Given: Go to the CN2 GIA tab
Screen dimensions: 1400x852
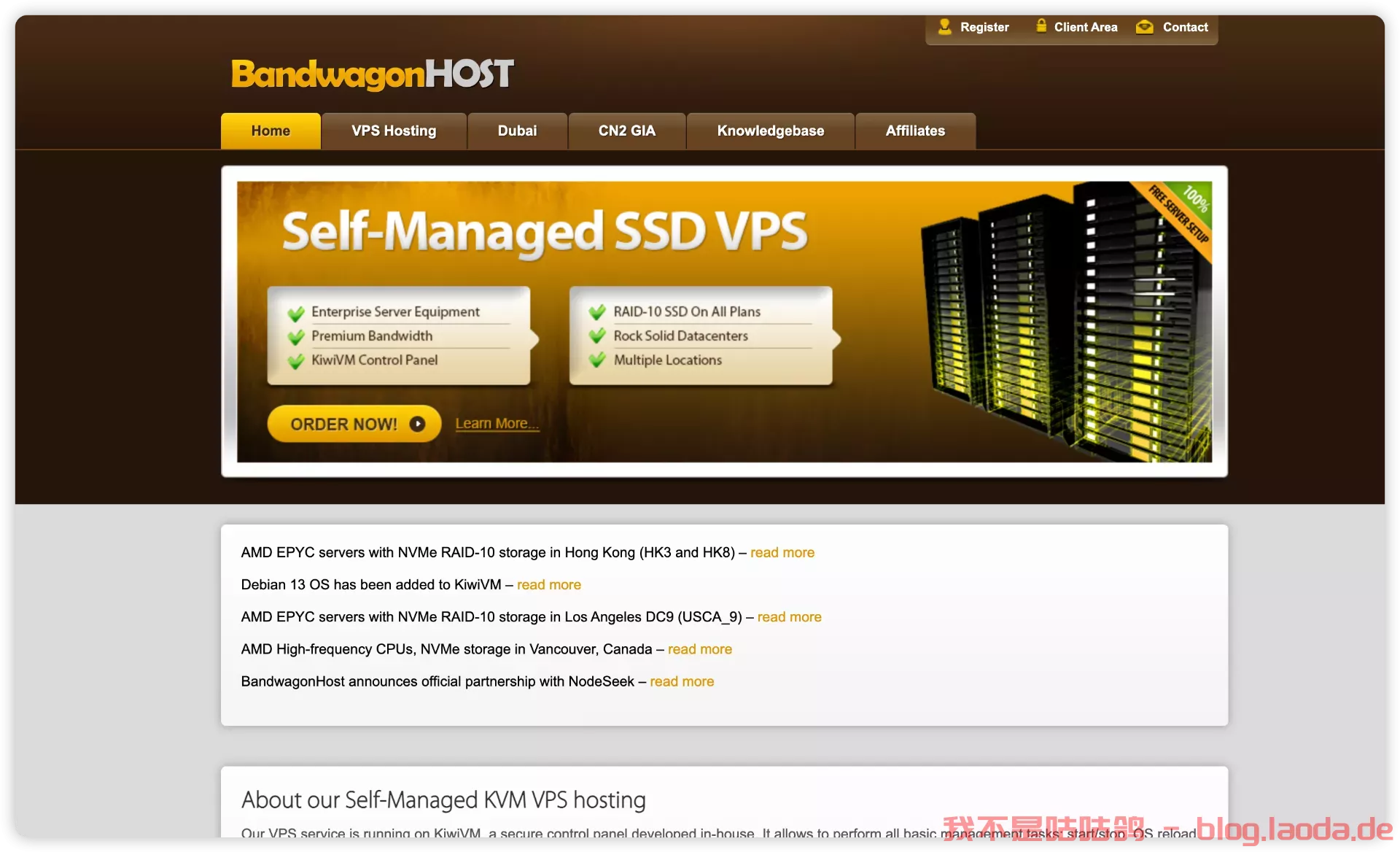Looking at the screenshot, I should (x=626, y=131).
